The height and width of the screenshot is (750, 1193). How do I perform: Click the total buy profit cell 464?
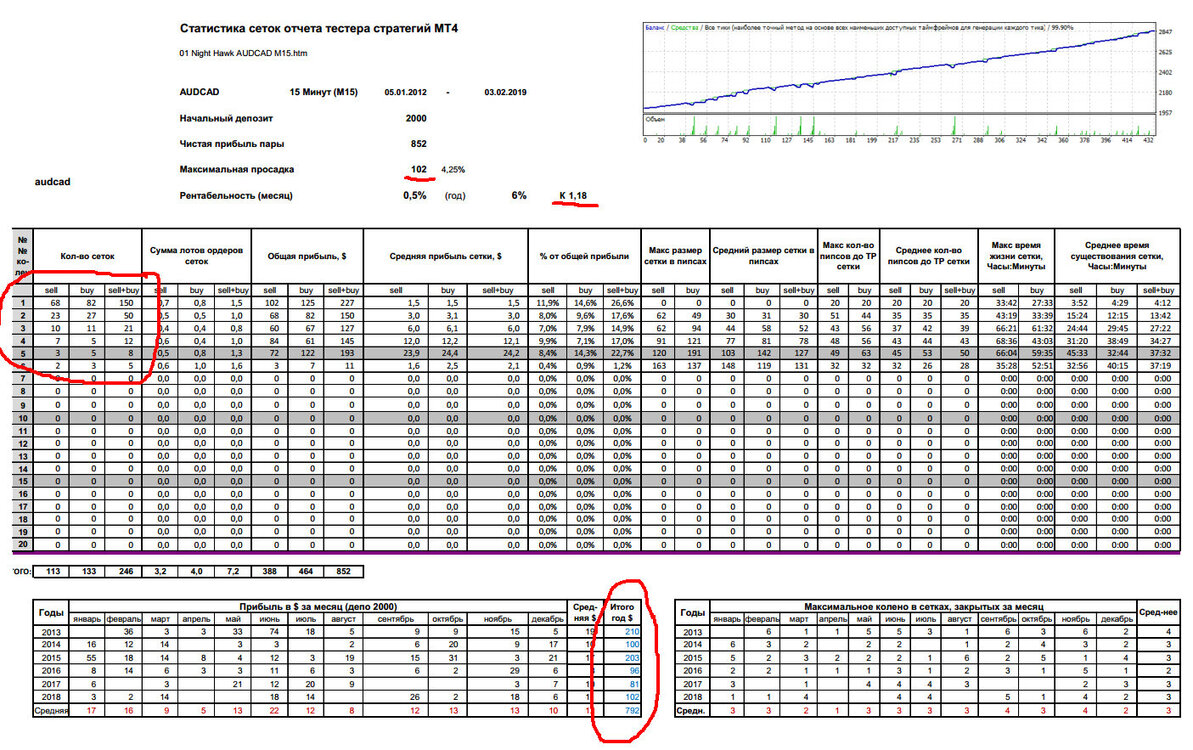tap(306, 571)
